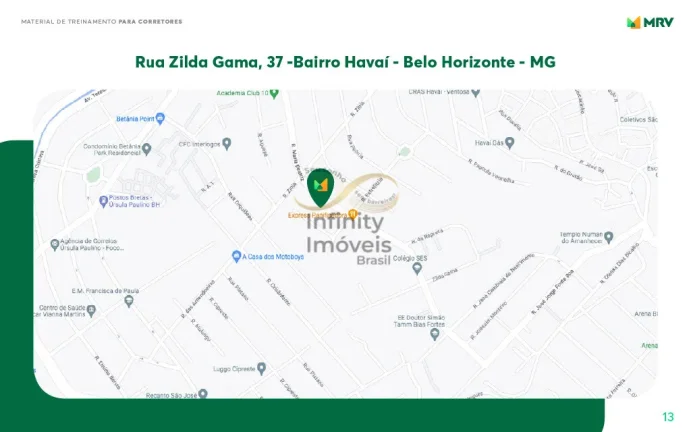Image resolution: width=691 pixels, height=432 pixels.
Task: Click the 'Betânia Point' map label
Action: pos(135,119)
